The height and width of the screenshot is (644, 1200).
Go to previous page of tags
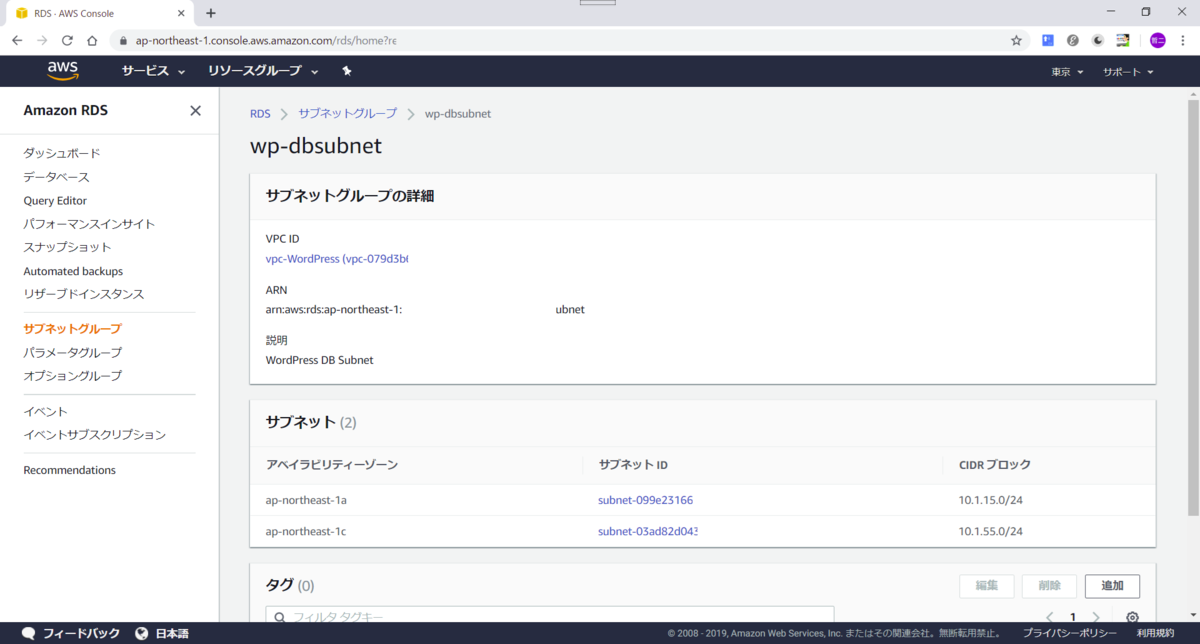(x=1049, y=618)
